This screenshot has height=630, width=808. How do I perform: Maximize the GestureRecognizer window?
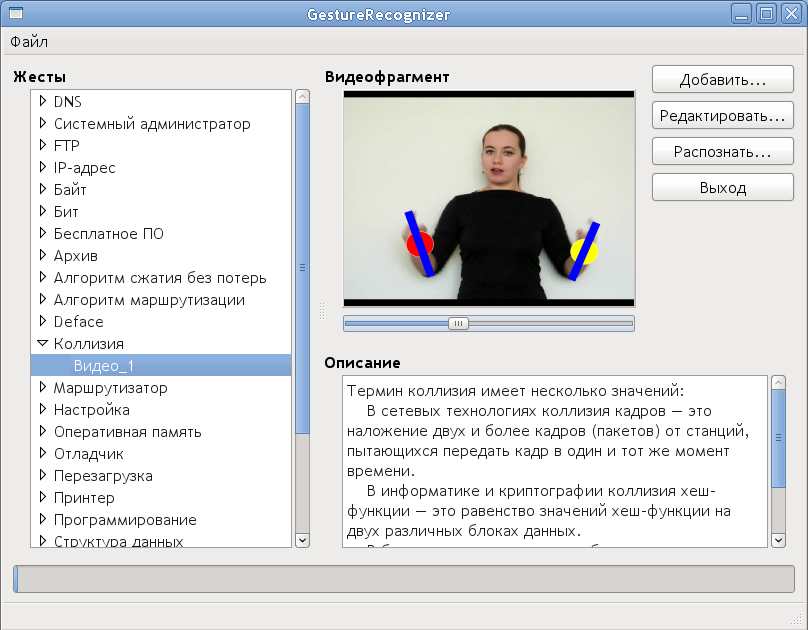tap(766, 14)
